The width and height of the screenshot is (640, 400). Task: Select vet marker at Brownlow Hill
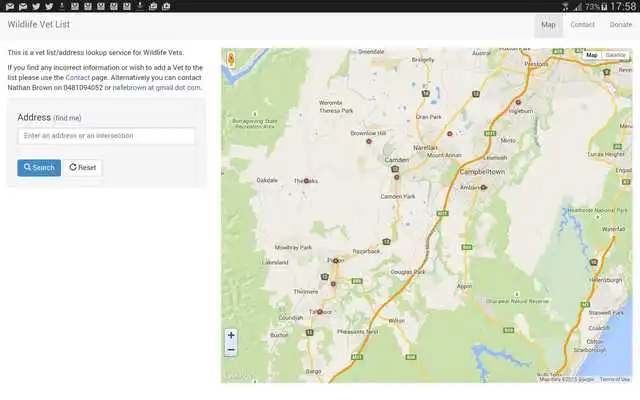coord(369,141)
